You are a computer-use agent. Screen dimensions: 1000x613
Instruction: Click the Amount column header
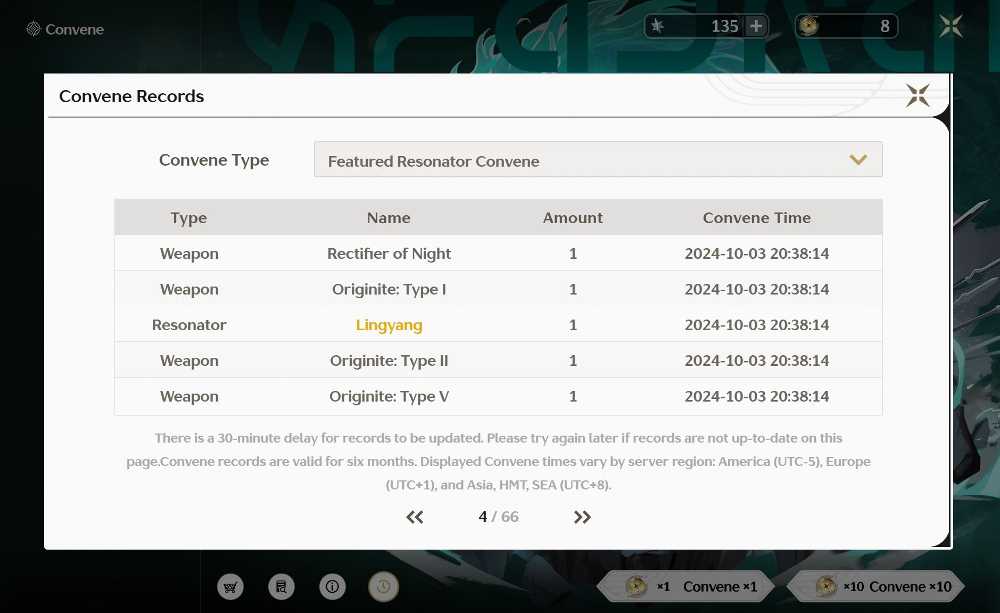click(573, 218)
